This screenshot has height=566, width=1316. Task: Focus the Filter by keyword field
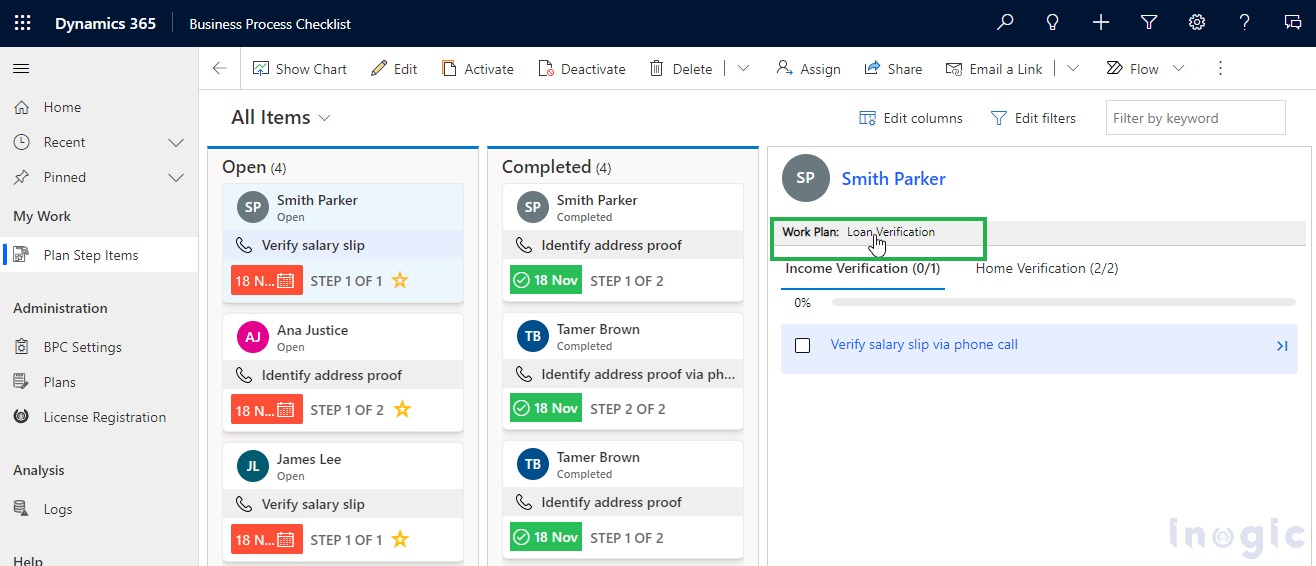pyautogui.click(x=1195, y=117)
